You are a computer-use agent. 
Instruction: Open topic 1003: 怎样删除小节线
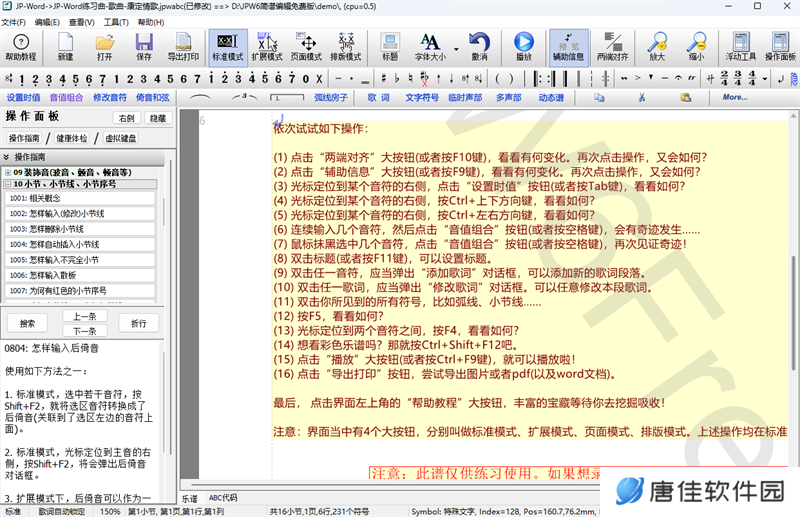[80, 229]
